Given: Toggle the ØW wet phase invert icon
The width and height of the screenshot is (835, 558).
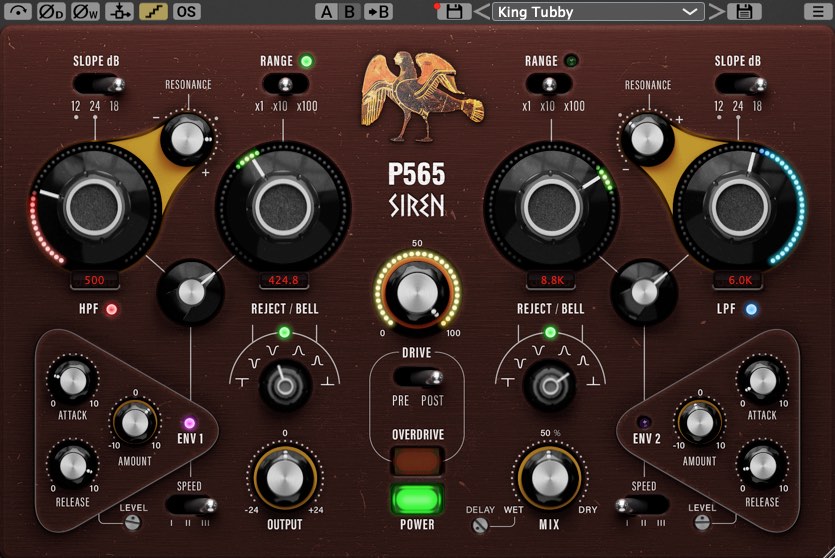Looking at the screenshot, I should tap(85, 11).
